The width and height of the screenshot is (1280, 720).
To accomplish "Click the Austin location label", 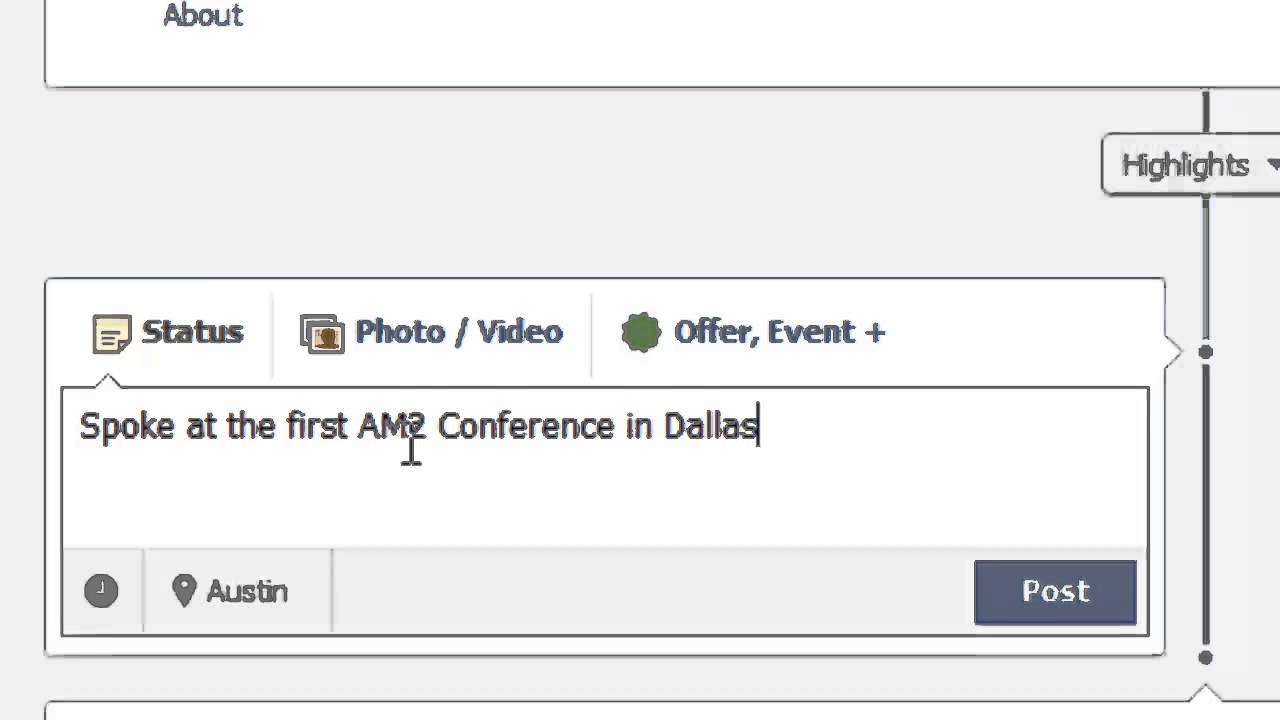I will 247,591.
